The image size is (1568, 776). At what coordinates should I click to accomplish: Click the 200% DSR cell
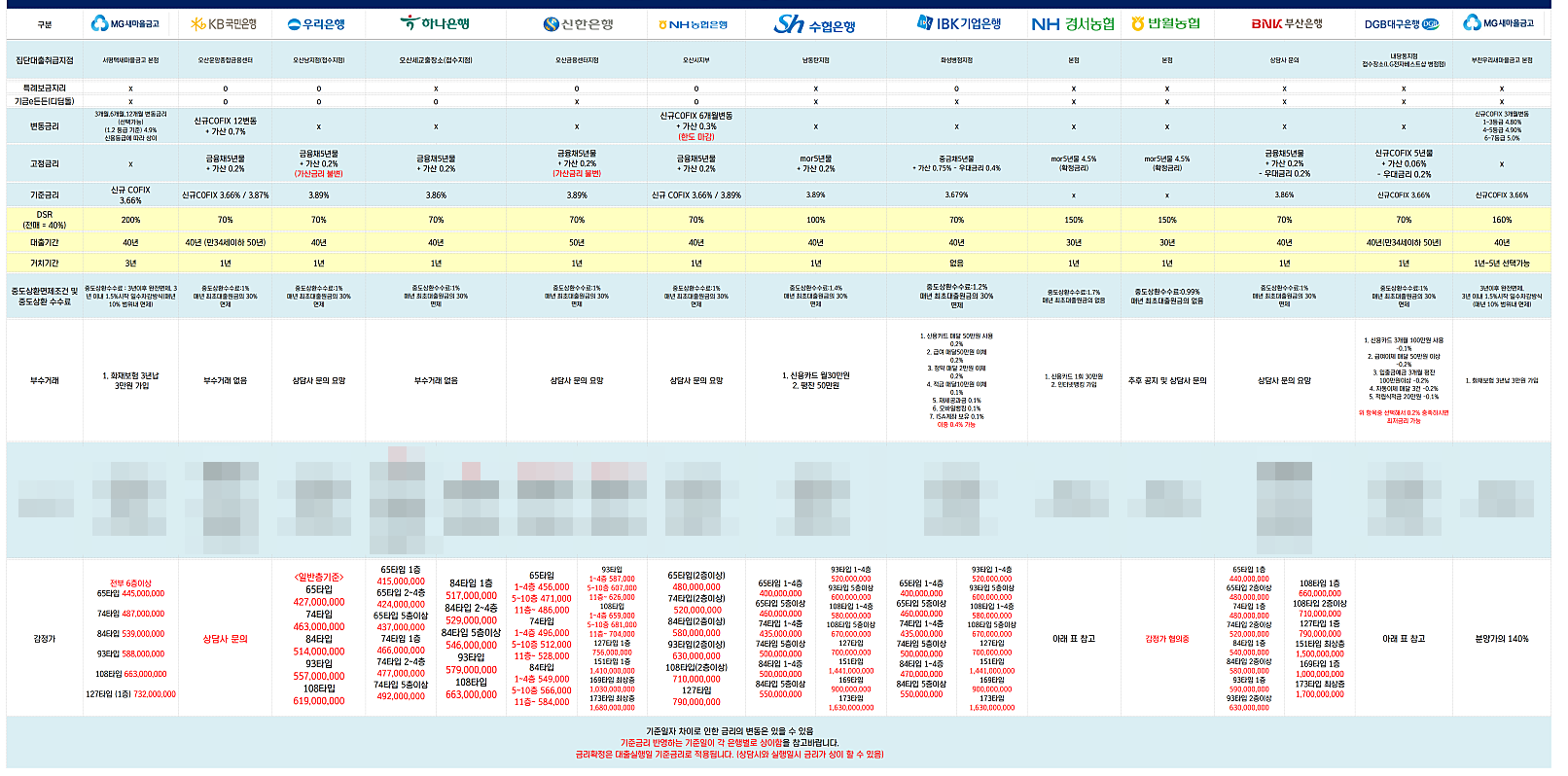coord(130,220)
